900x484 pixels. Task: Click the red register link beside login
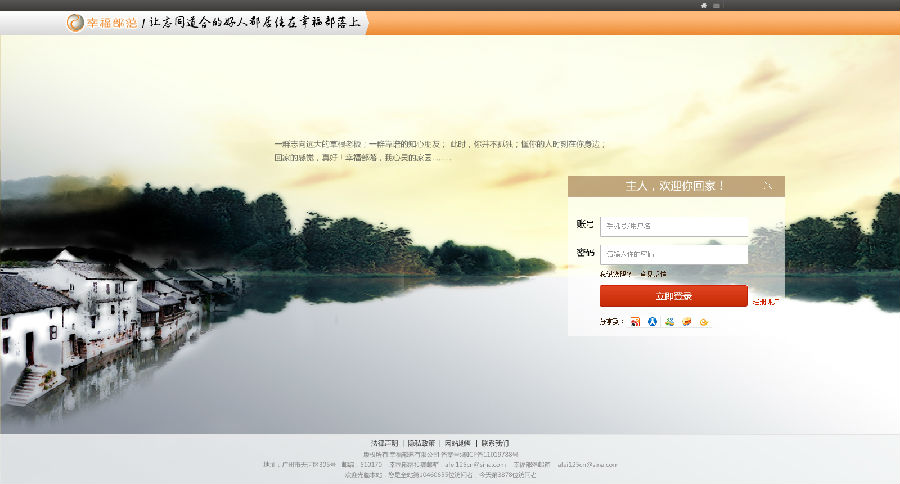pos(765,301)
